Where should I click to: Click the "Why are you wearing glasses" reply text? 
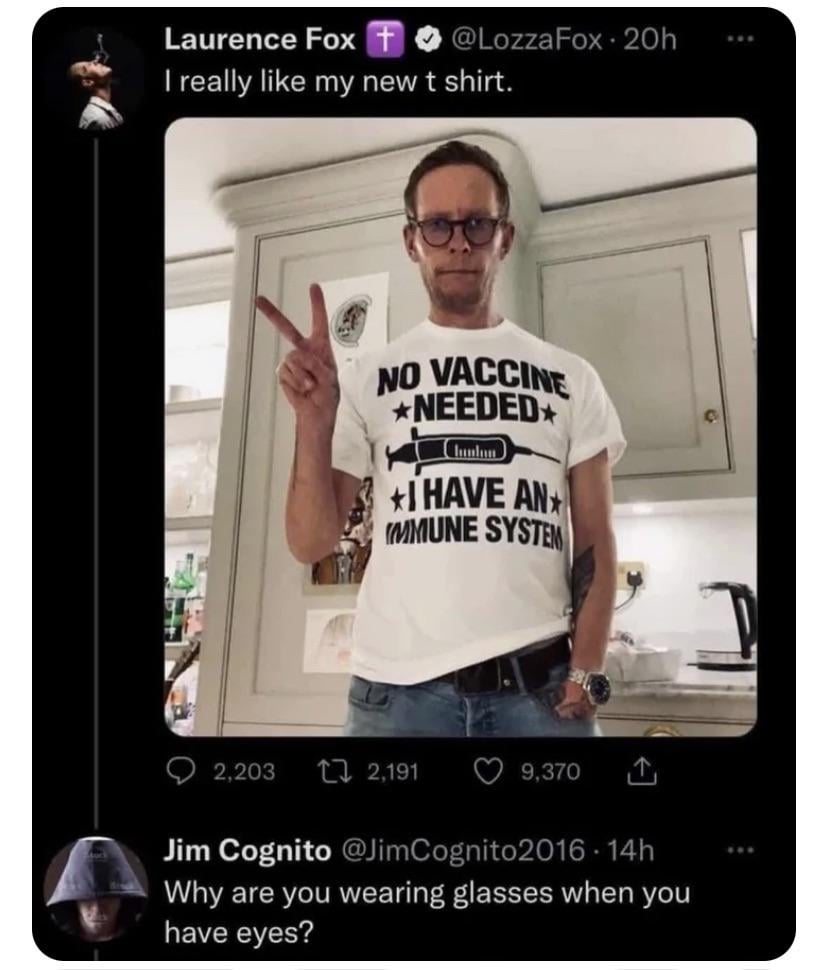click(x=426, y=890)
